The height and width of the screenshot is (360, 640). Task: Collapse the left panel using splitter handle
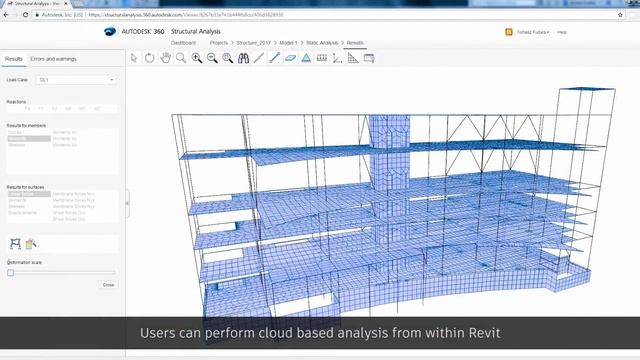127,203
